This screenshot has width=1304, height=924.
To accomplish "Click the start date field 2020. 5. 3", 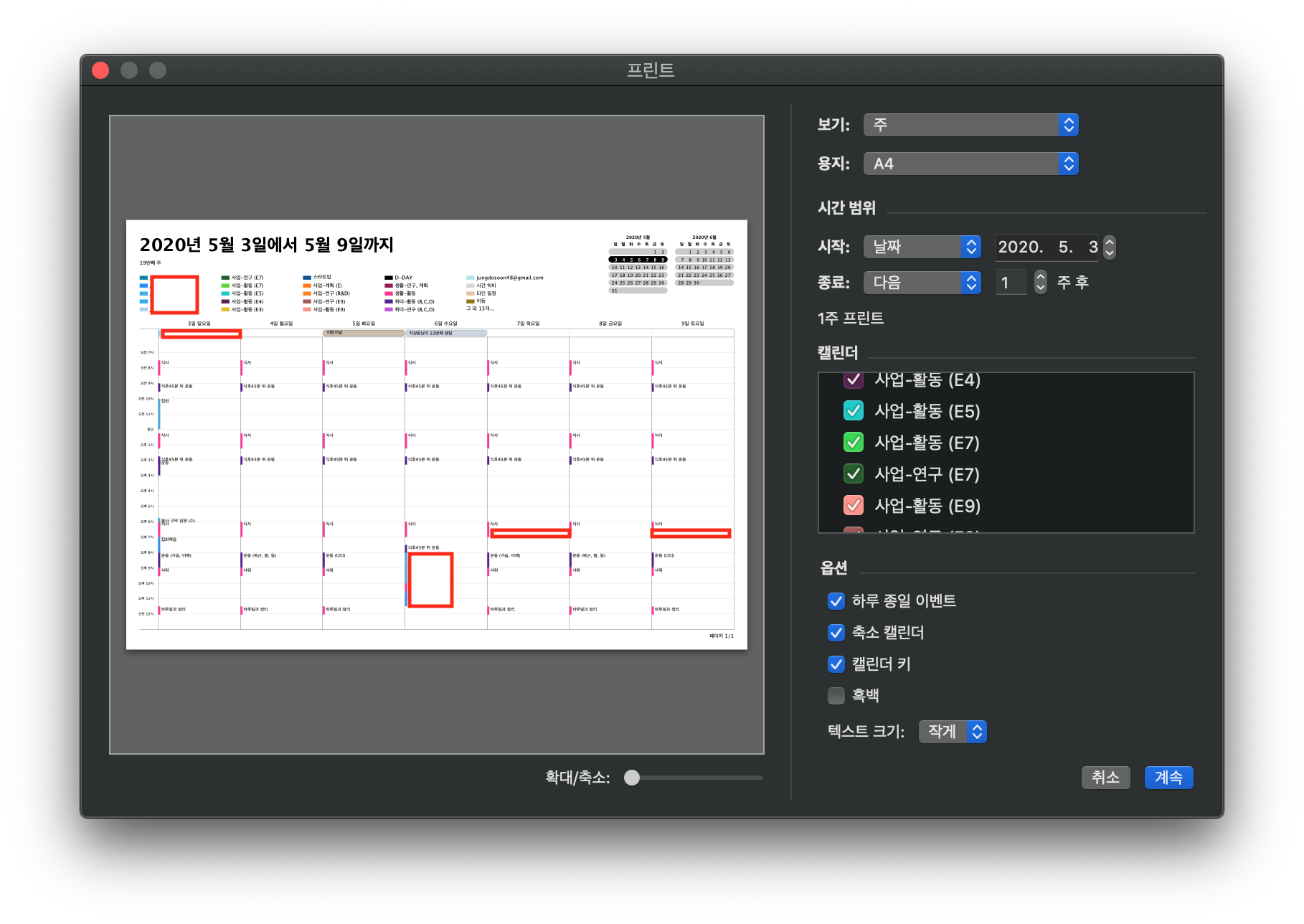I will click(x=1047, y=247).
